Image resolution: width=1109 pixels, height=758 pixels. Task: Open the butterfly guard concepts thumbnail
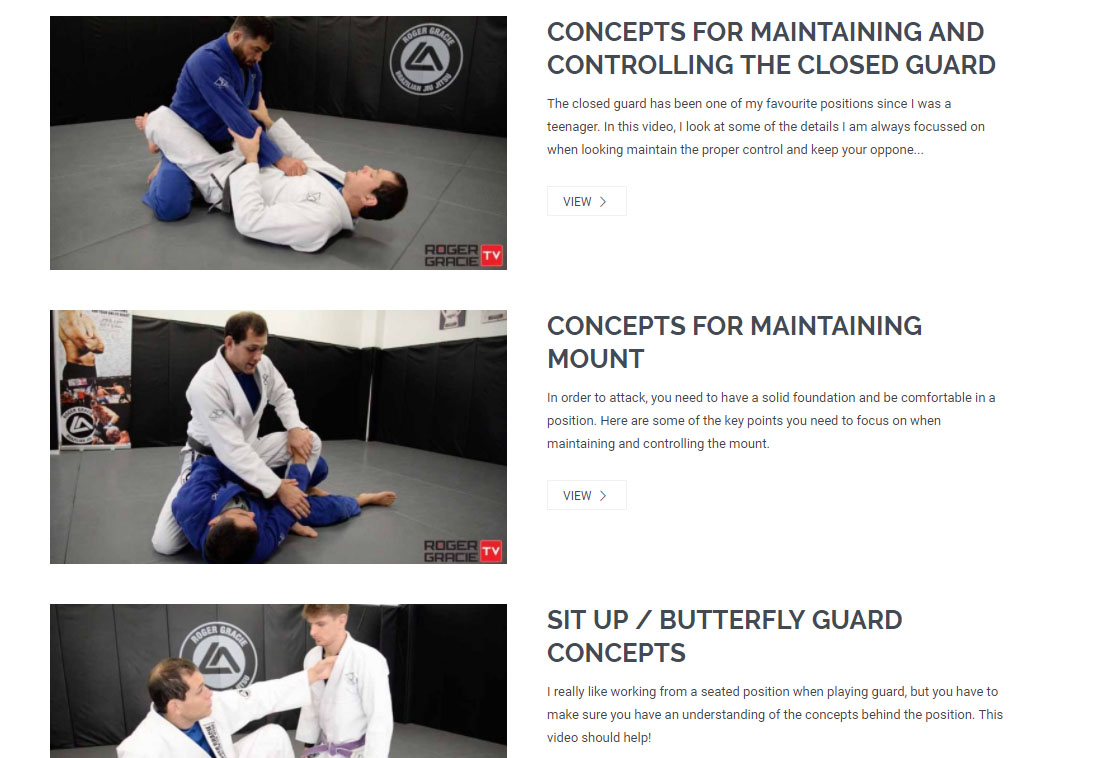pos(278,681)
